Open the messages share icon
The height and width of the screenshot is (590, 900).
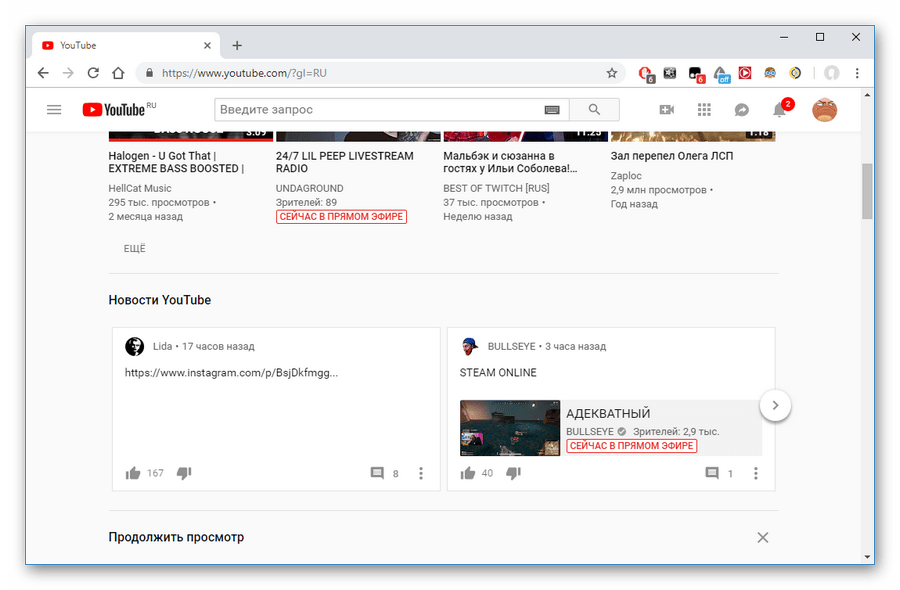tap(741, 110)
